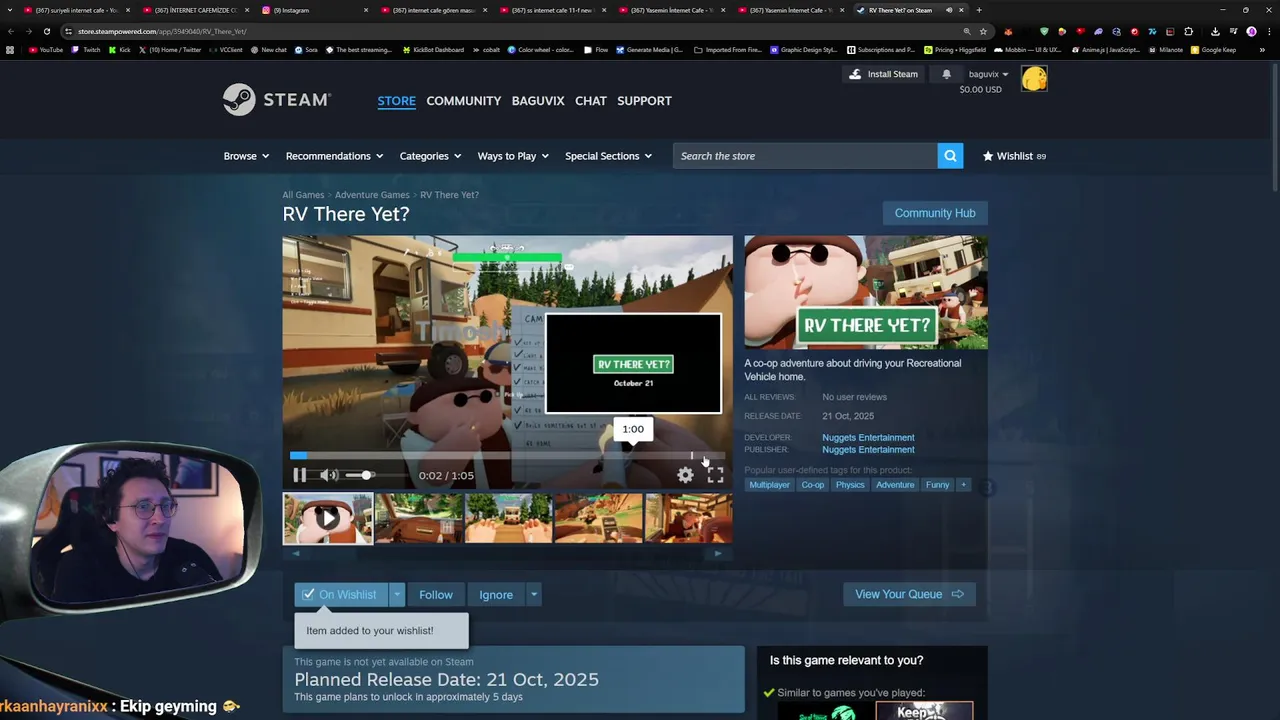Seek on the trailer progress bar
Viewport: 1280px width, 720px height.
point(507,456)
